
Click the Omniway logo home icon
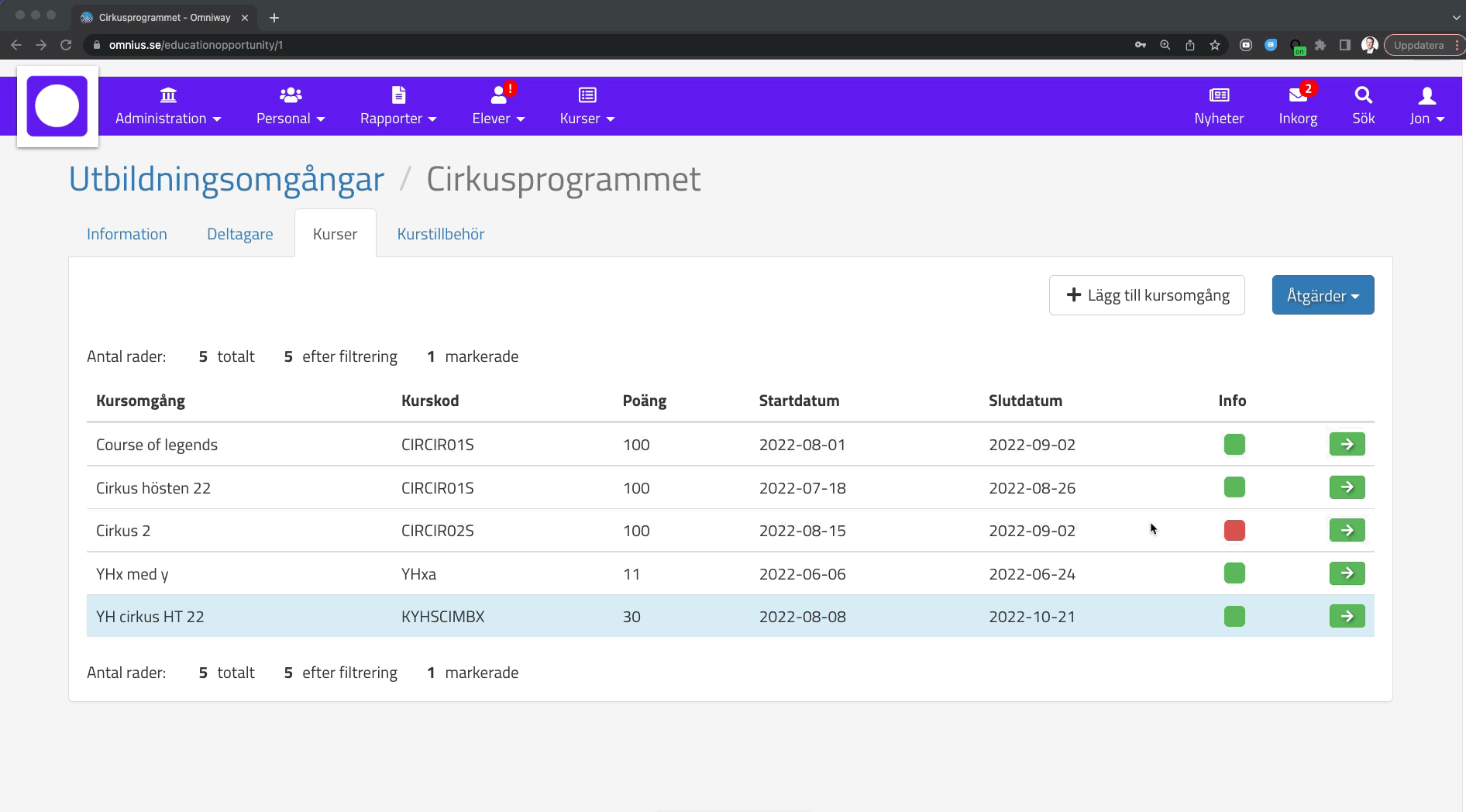pos(57,106)
